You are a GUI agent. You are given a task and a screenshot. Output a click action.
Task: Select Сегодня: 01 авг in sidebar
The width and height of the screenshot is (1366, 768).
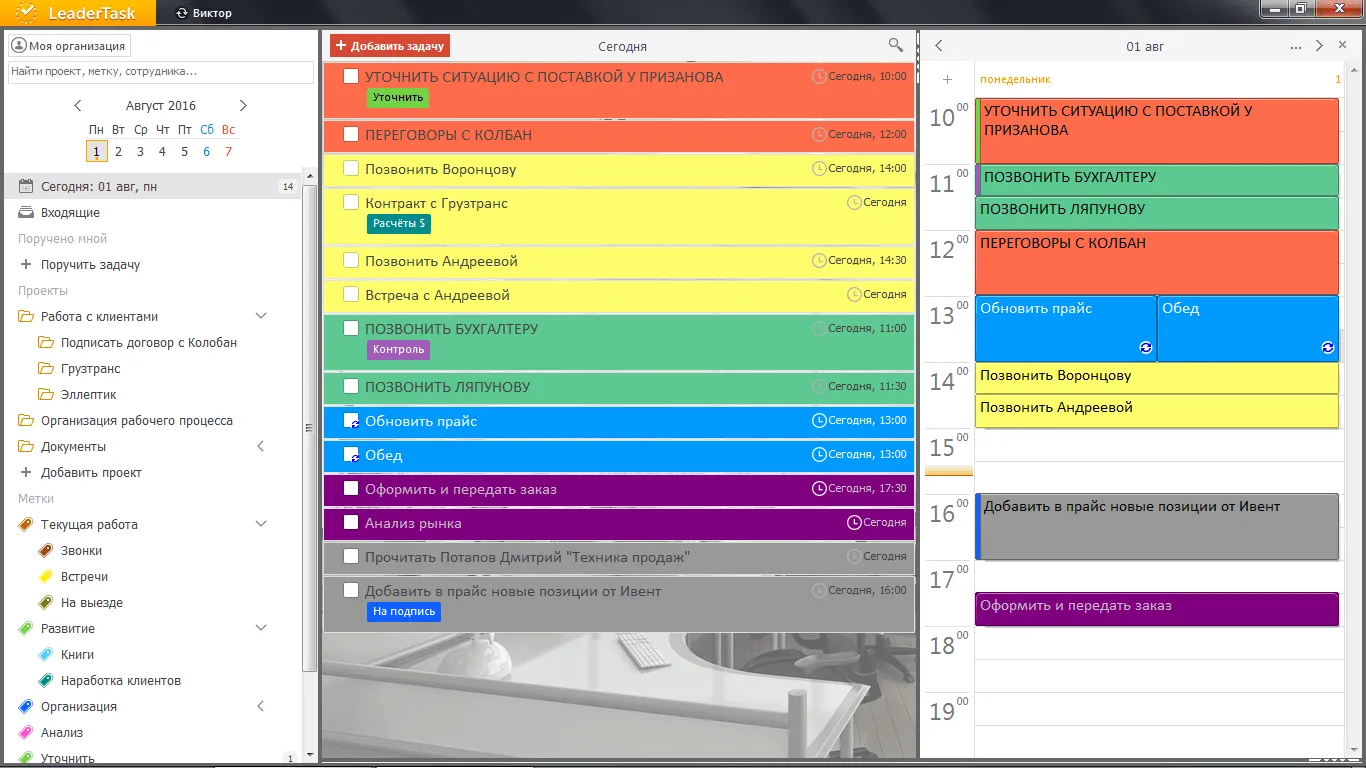click(98, 187)
